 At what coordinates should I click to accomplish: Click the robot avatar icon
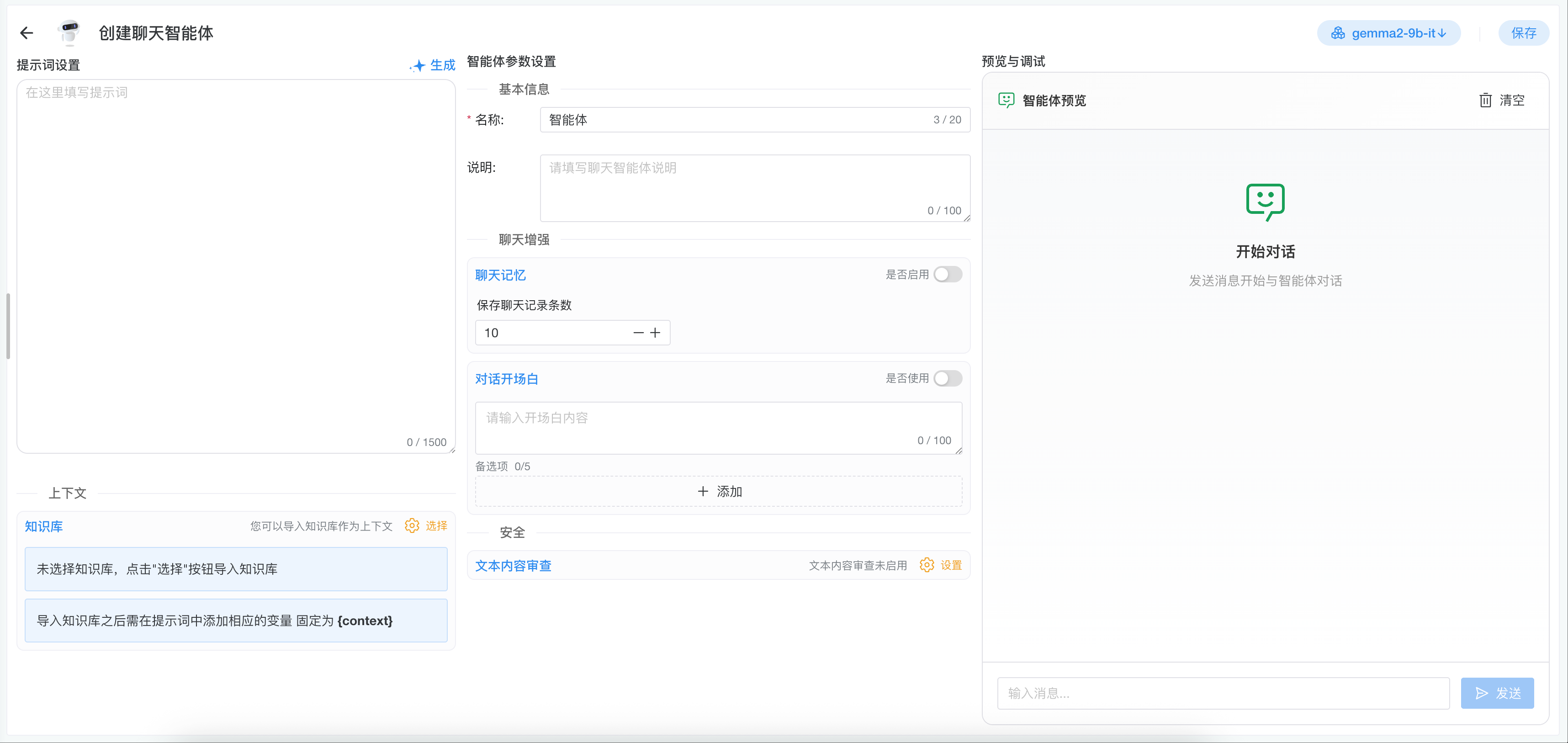(x=70, y=32)
